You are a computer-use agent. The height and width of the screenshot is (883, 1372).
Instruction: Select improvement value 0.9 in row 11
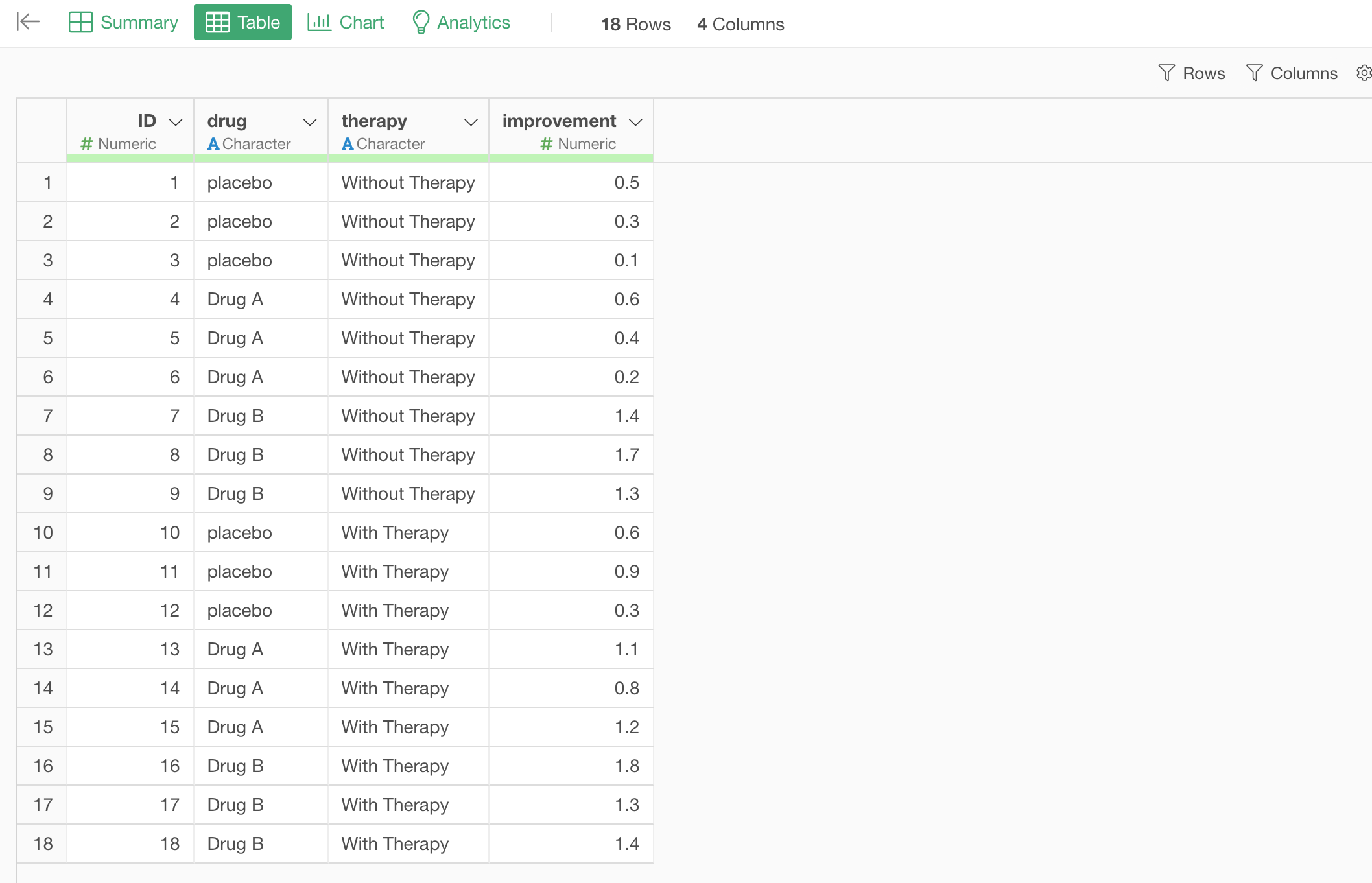pos(571,571)
